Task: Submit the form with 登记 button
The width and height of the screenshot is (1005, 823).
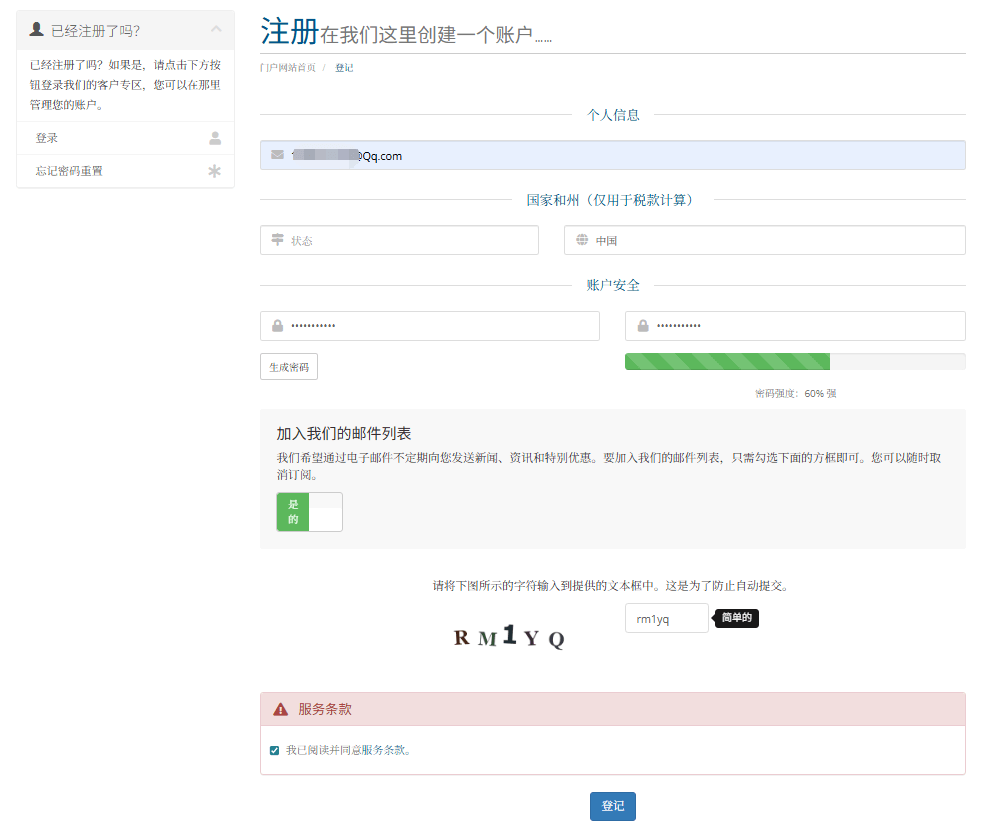Action: tap(612, 806)
